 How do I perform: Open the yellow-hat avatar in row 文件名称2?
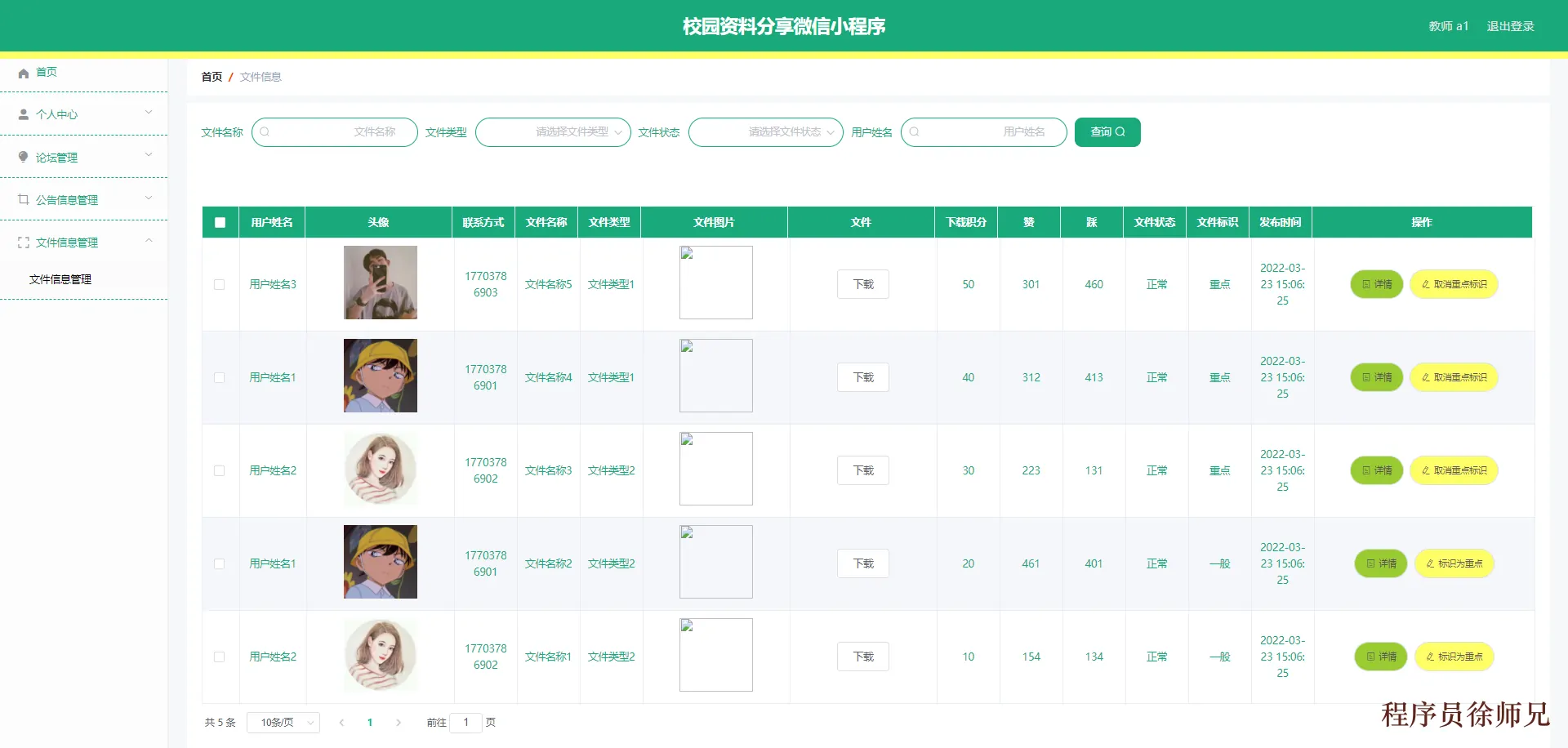point(381,562)
